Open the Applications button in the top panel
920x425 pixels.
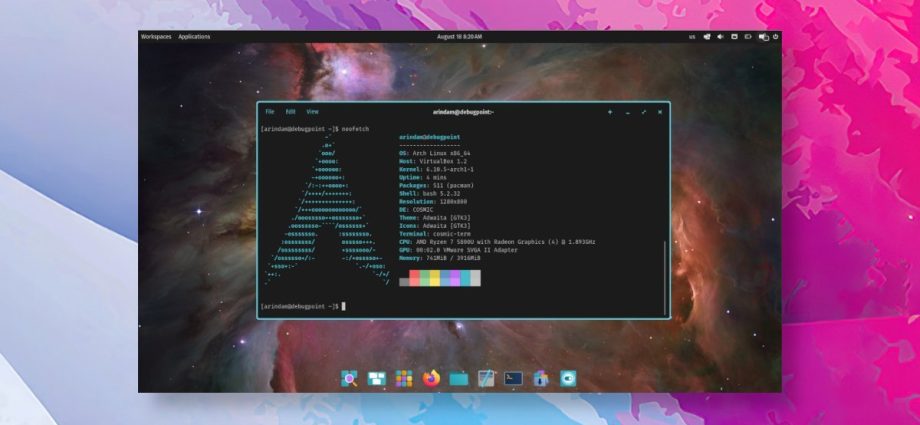tap(194, 36)
